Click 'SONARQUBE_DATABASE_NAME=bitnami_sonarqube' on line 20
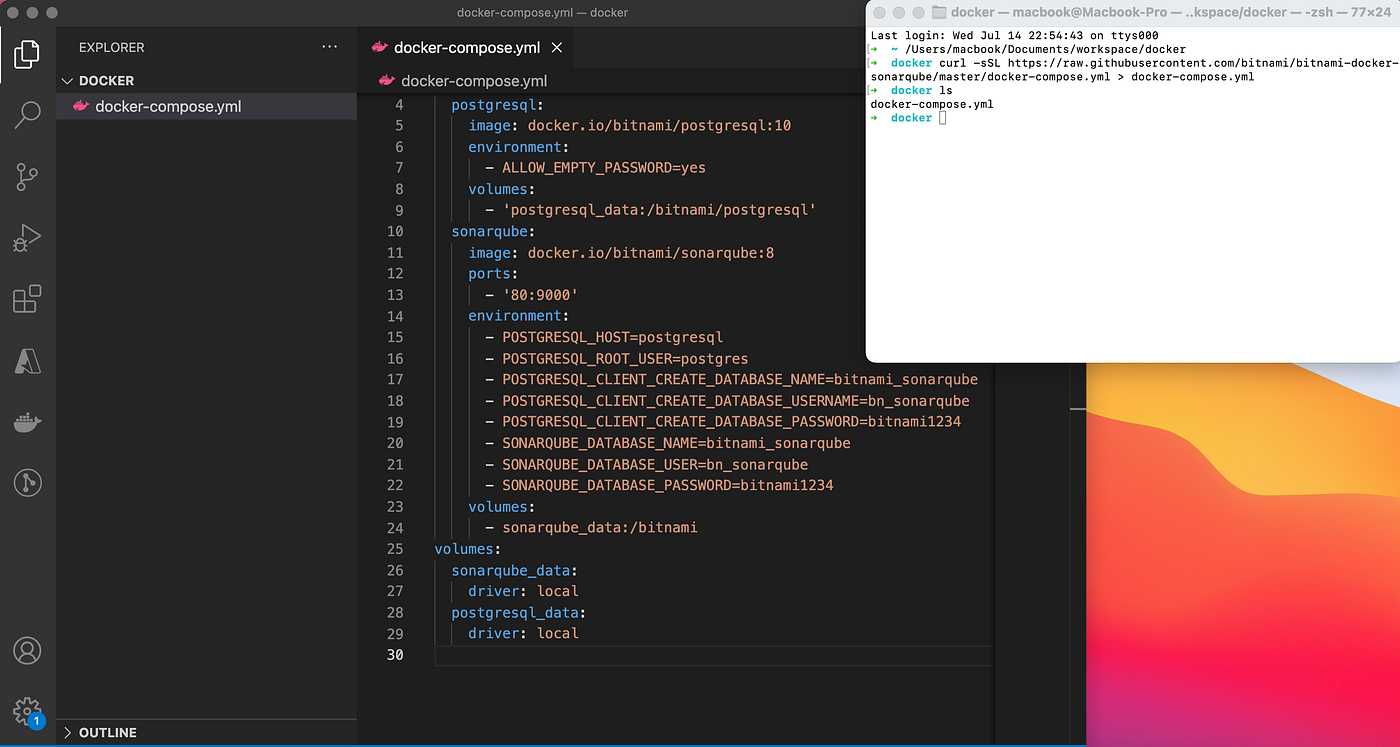 (x=676, y=443)
